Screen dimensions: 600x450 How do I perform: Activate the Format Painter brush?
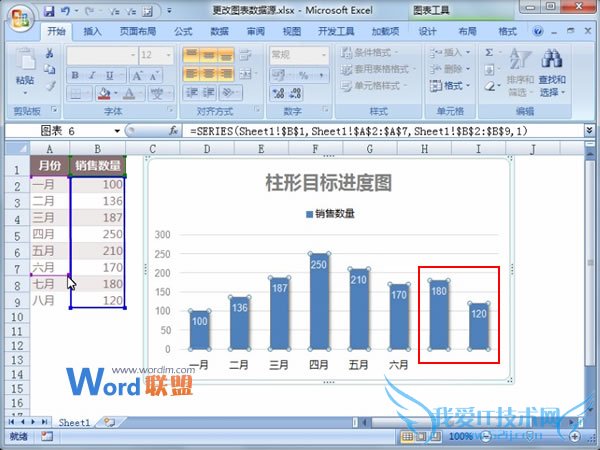tap(50, 86)
